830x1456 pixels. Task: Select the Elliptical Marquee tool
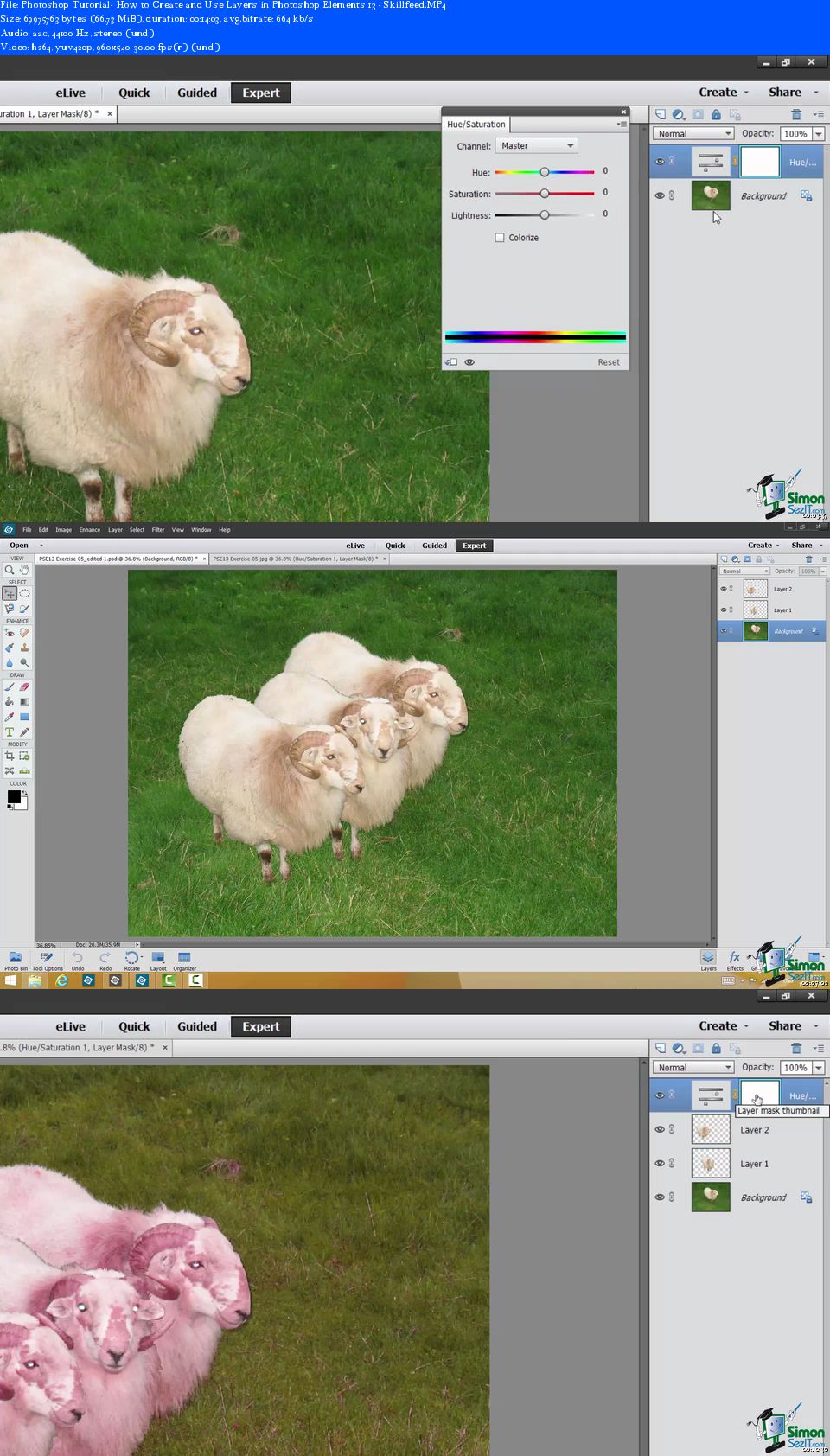(24, 594)
